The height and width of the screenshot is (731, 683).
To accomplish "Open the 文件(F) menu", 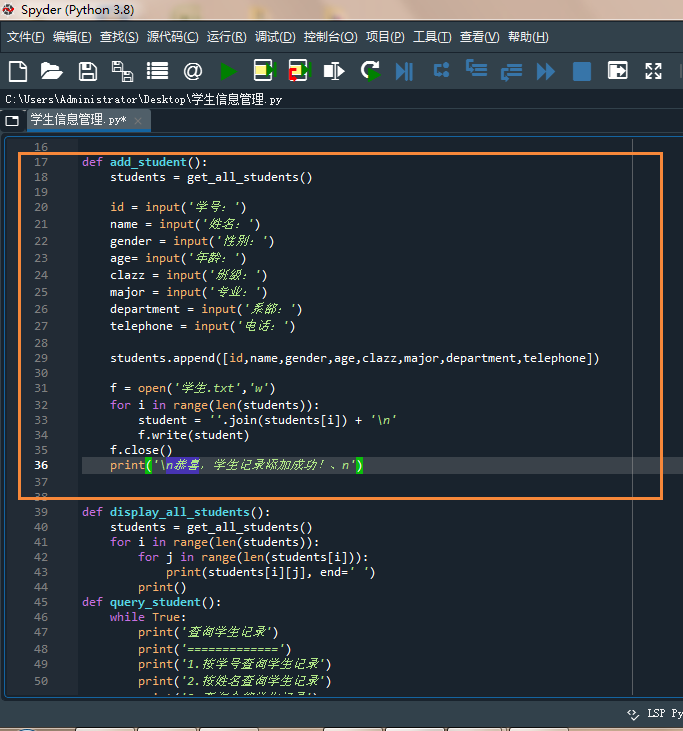I will coord(26,37).
